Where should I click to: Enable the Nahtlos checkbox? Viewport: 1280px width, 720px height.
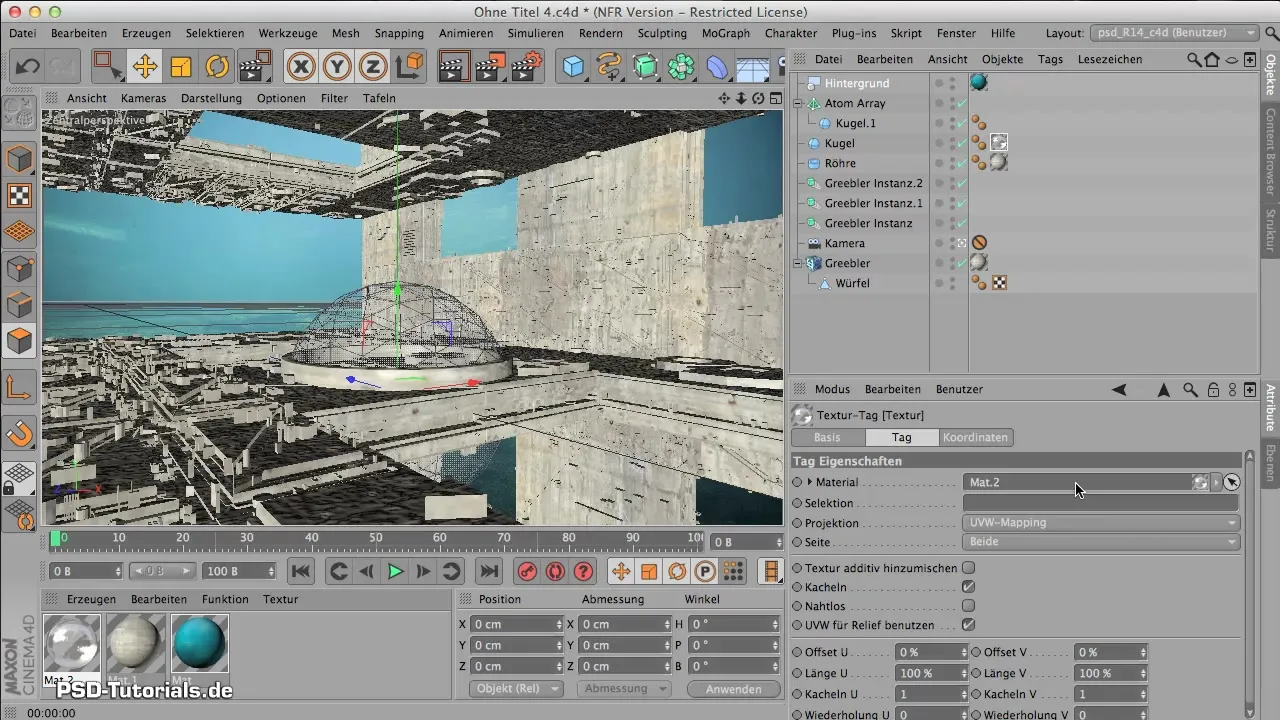[968, 606]
